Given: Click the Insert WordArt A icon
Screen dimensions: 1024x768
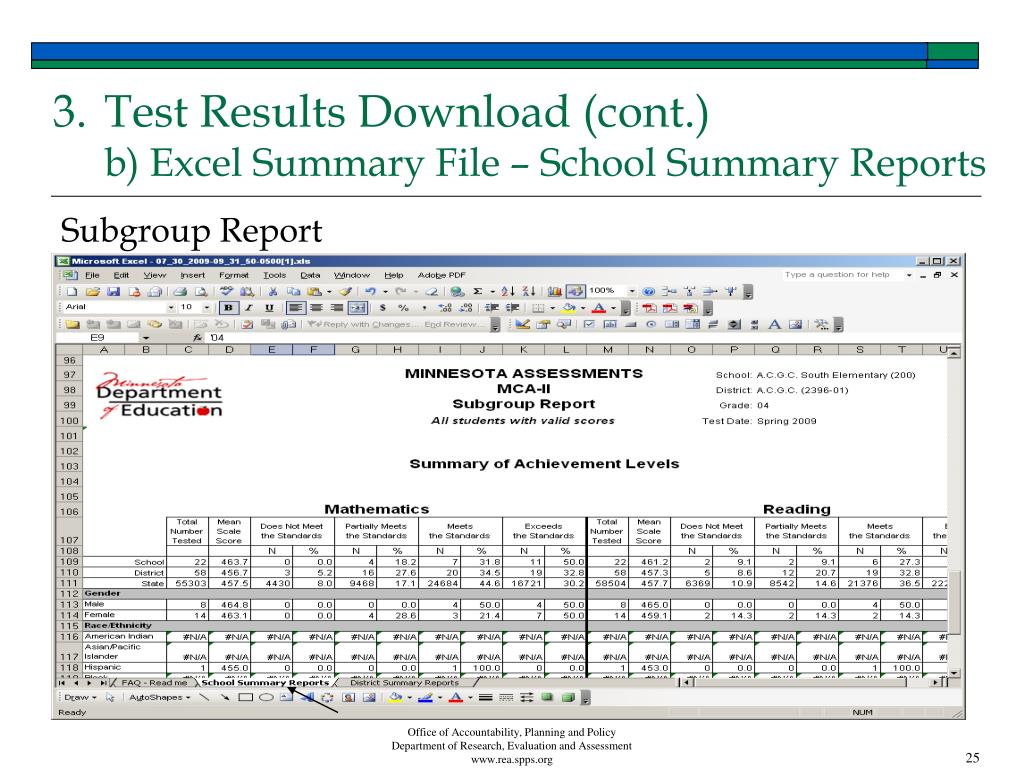Looking at the screenshot, I should (775, 324).
